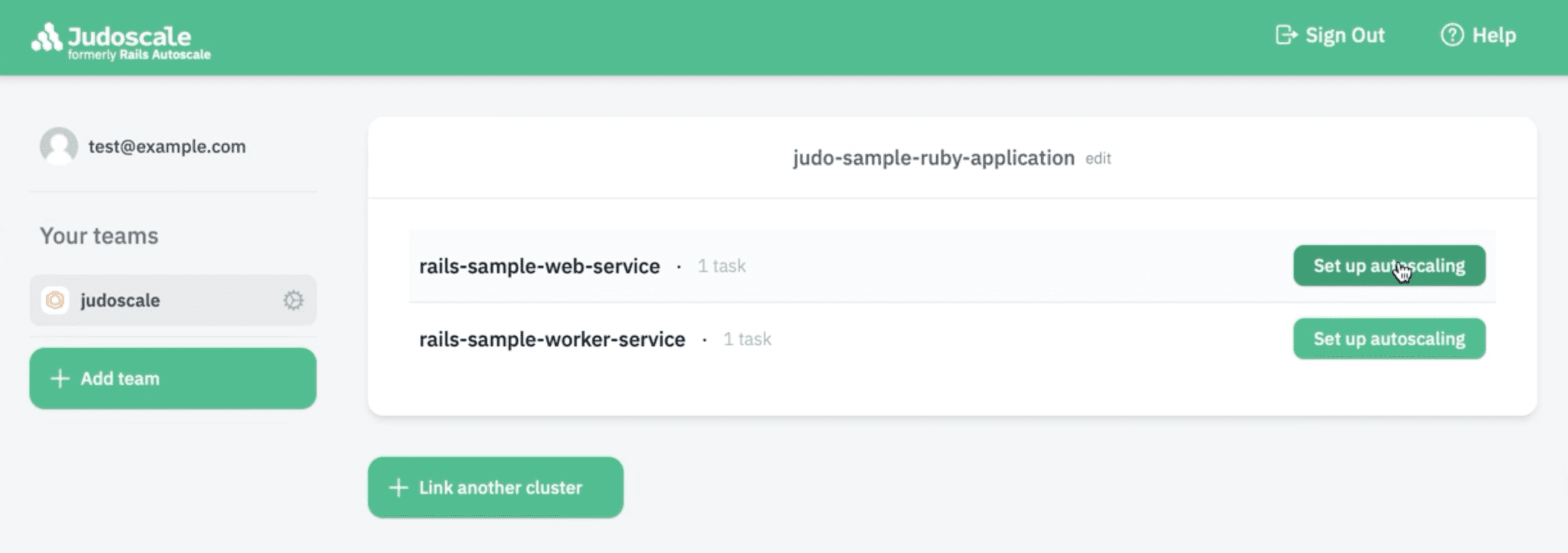Click '1 task' beside rails-sample-worker-service
The image size is (1568, 553).
747,339
